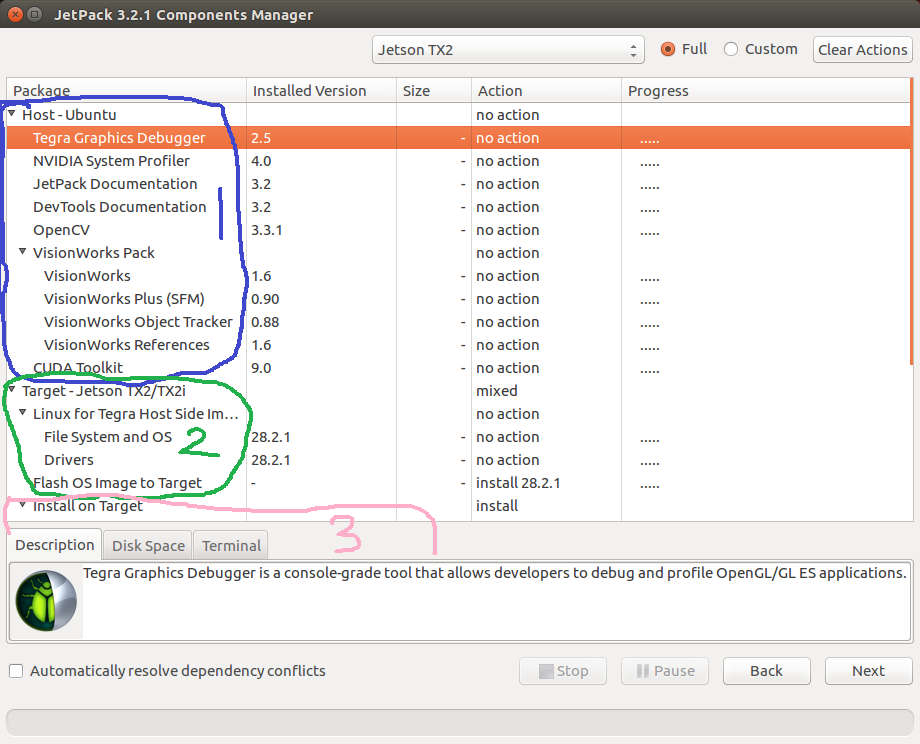This screenshot has width=920, height=744.
Task: Click the Stop button
Action: [x=563, y=671]
